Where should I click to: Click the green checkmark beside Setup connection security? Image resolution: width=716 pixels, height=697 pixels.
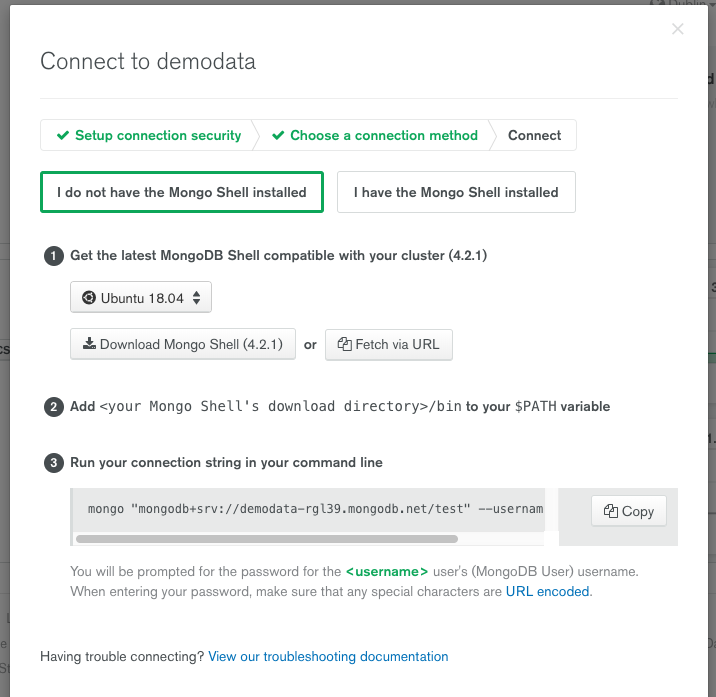click(63, 135)
